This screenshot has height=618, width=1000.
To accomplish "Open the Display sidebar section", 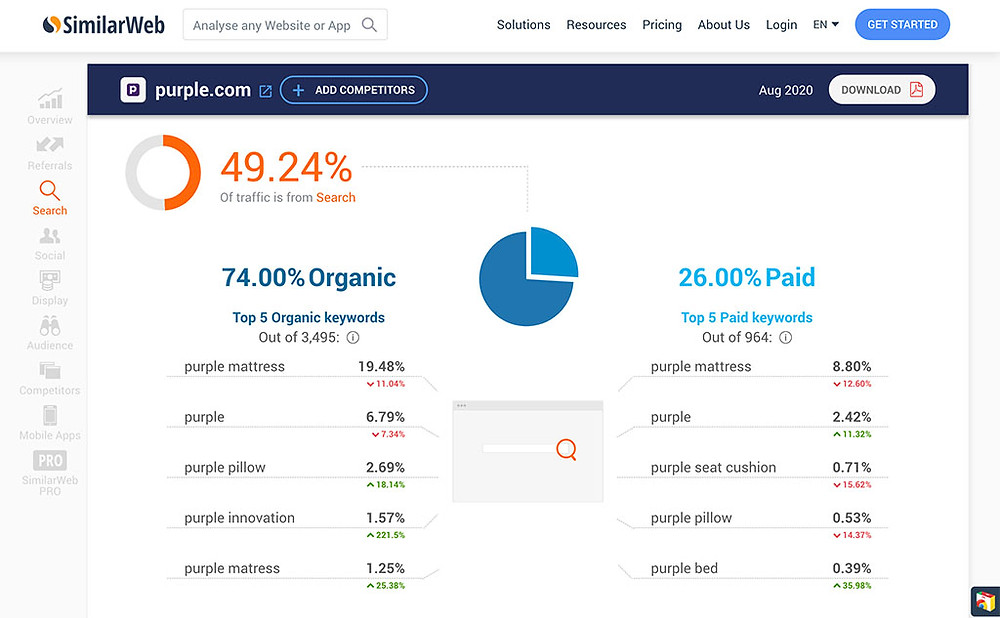I will pos(50,288).
